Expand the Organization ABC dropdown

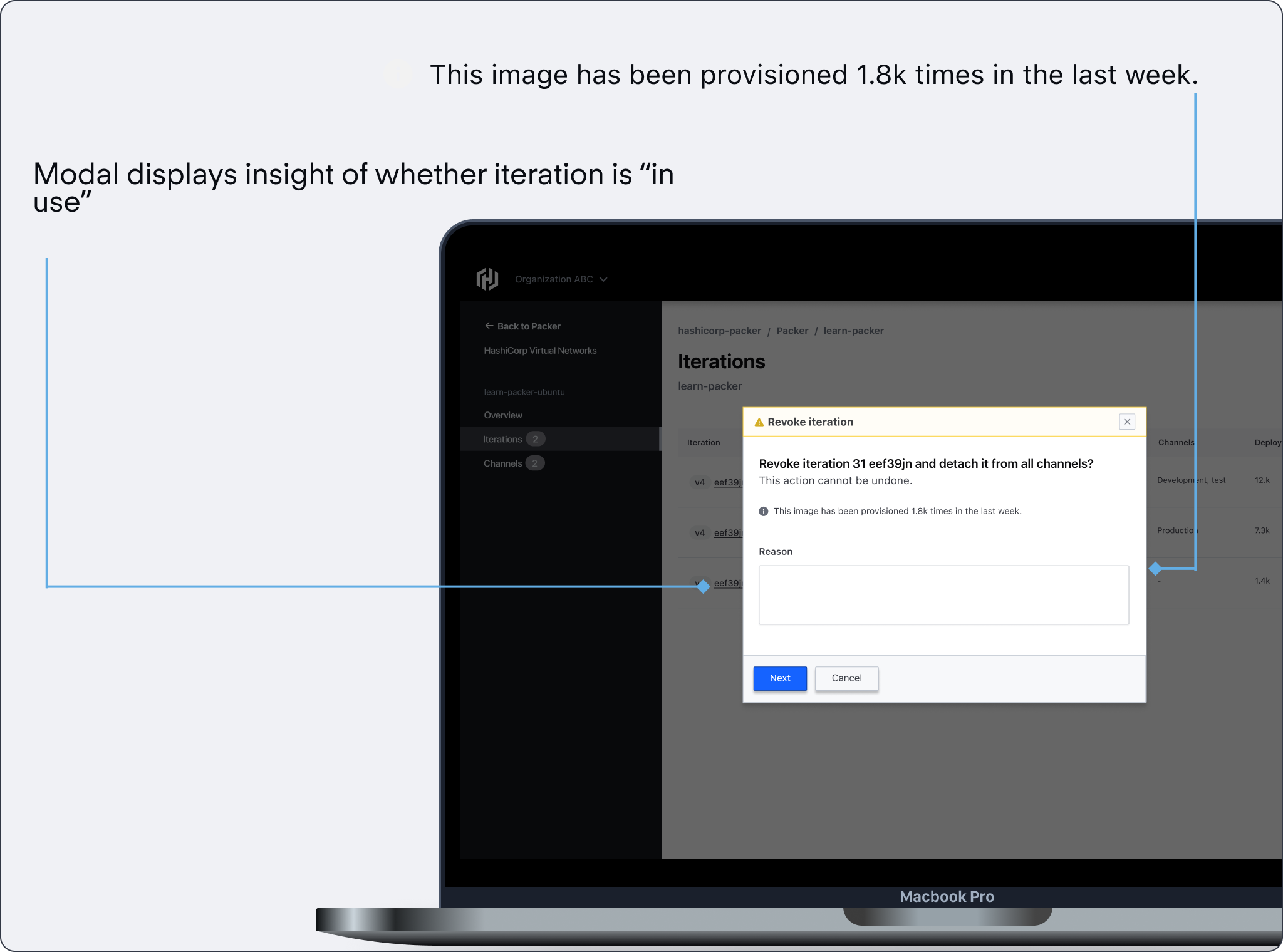click(x=561, y=279)
